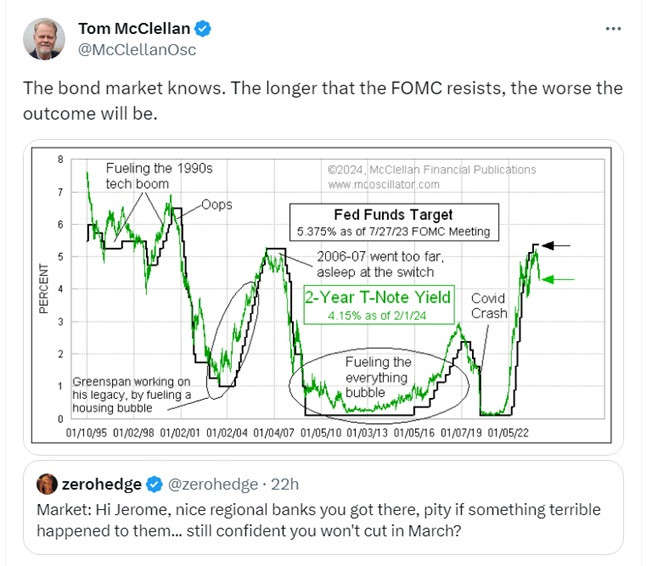Click the Fed Funds Target label box
Viewport: 646px width, 566px height.
coord(394,222)
